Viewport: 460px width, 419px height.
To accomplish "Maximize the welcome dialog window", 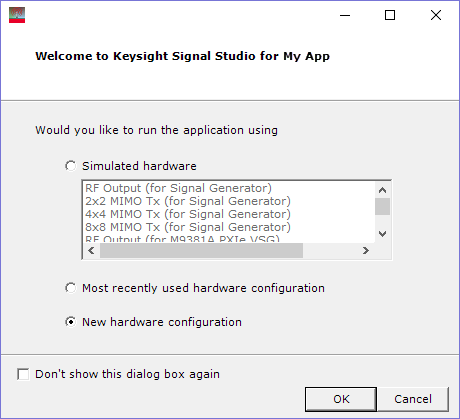I will coord(390,15).
